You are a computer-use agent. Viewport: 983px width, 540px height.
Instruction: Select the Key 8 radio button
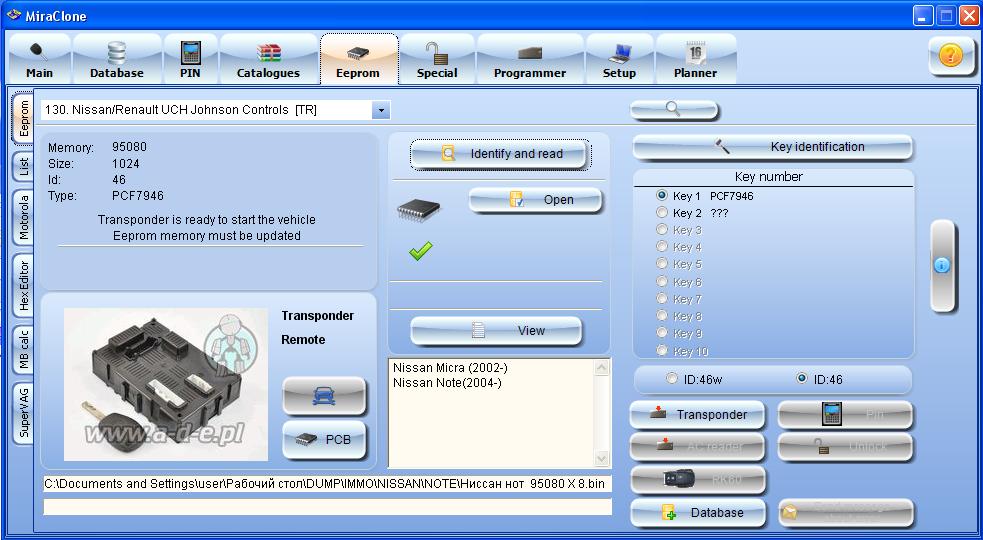tap(661, 315)
